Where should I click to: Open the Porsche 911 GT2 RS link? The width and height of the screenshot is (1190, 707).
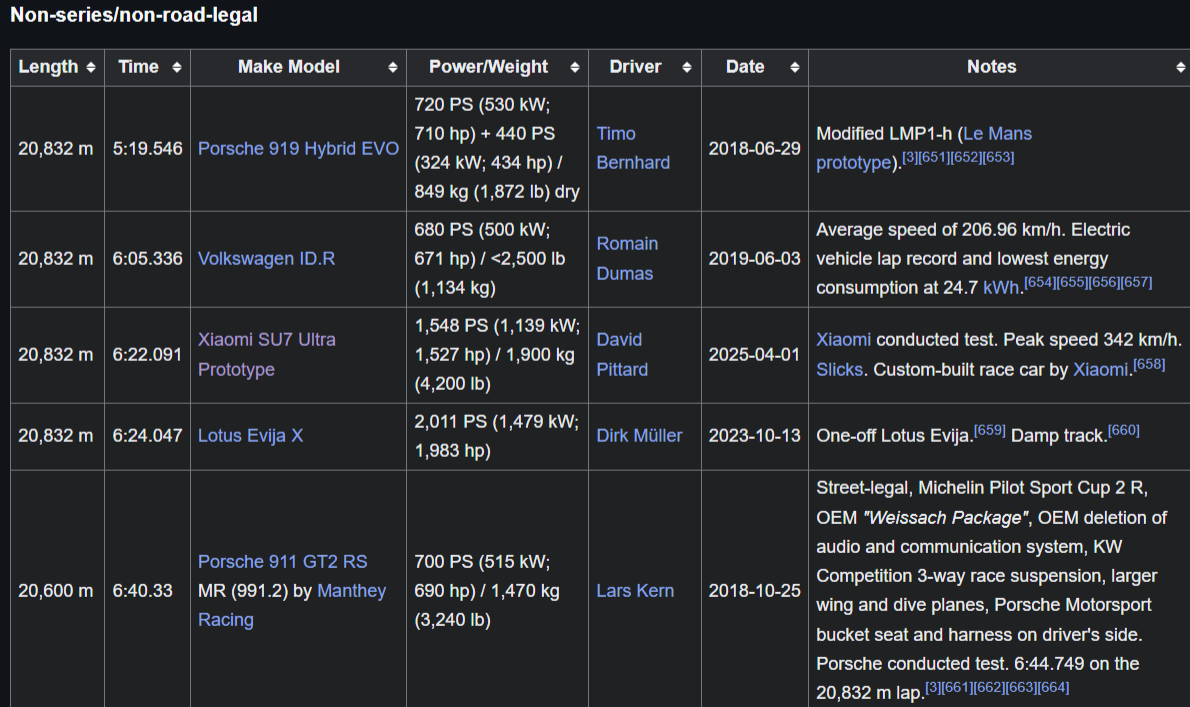click(x=282, y=561)
